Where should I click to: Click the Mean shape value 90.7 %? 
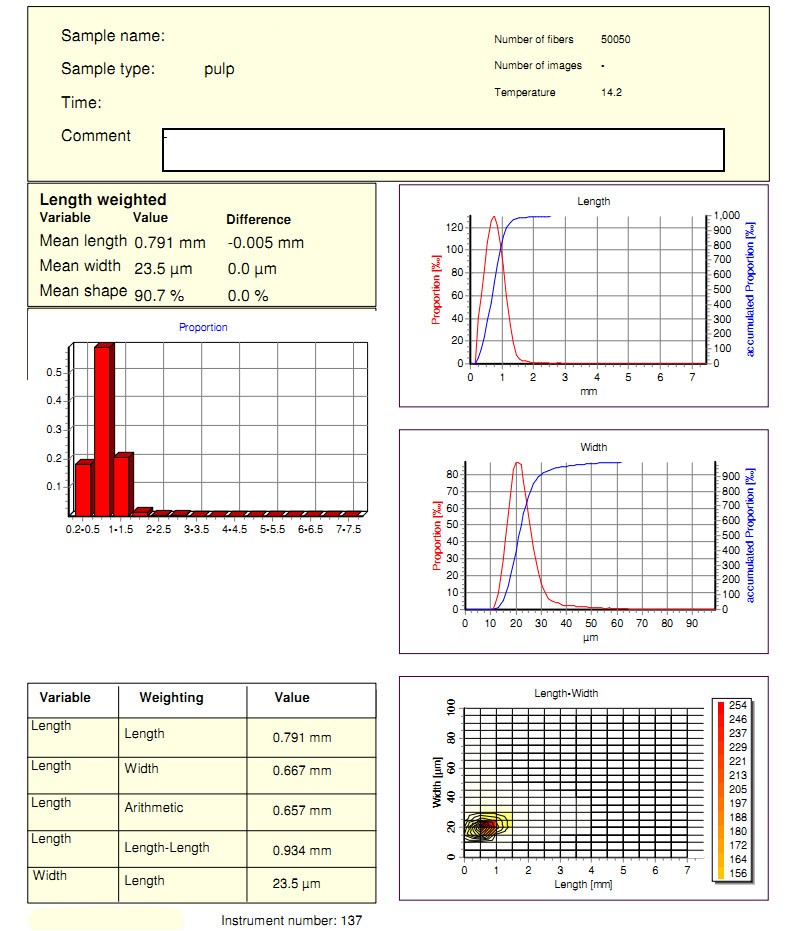click(x=163, y=294)
